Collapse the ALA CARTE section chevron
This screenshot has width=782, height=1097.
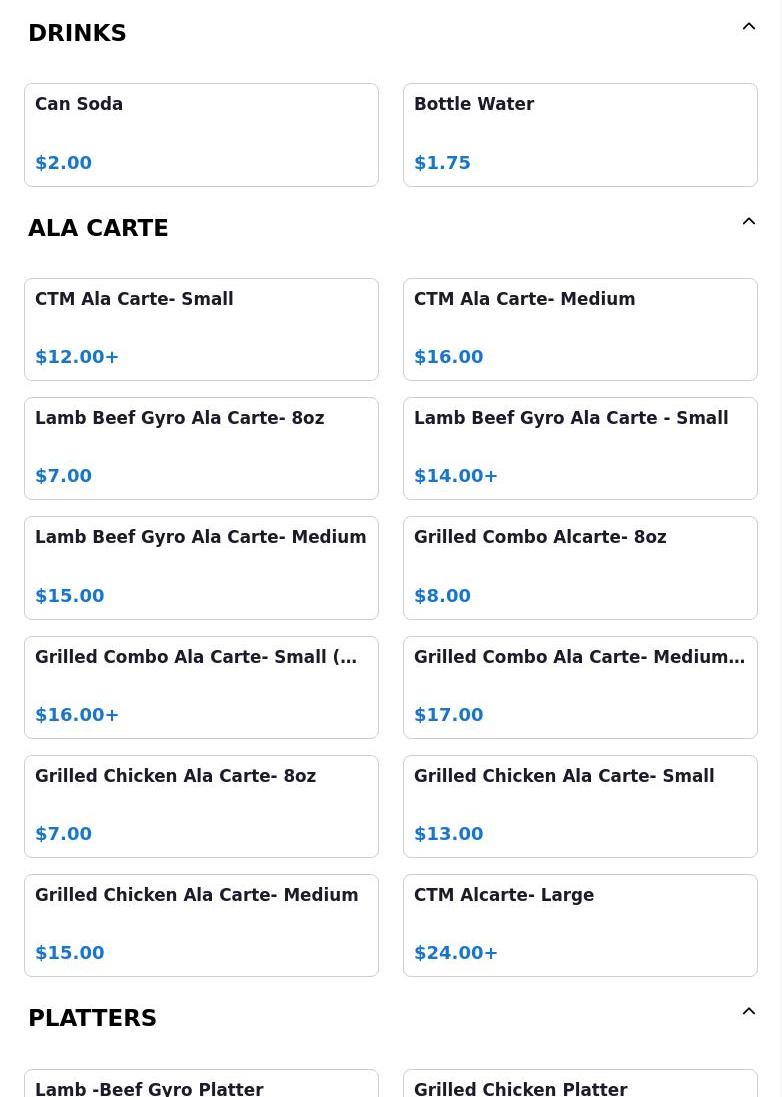(748, 222)
